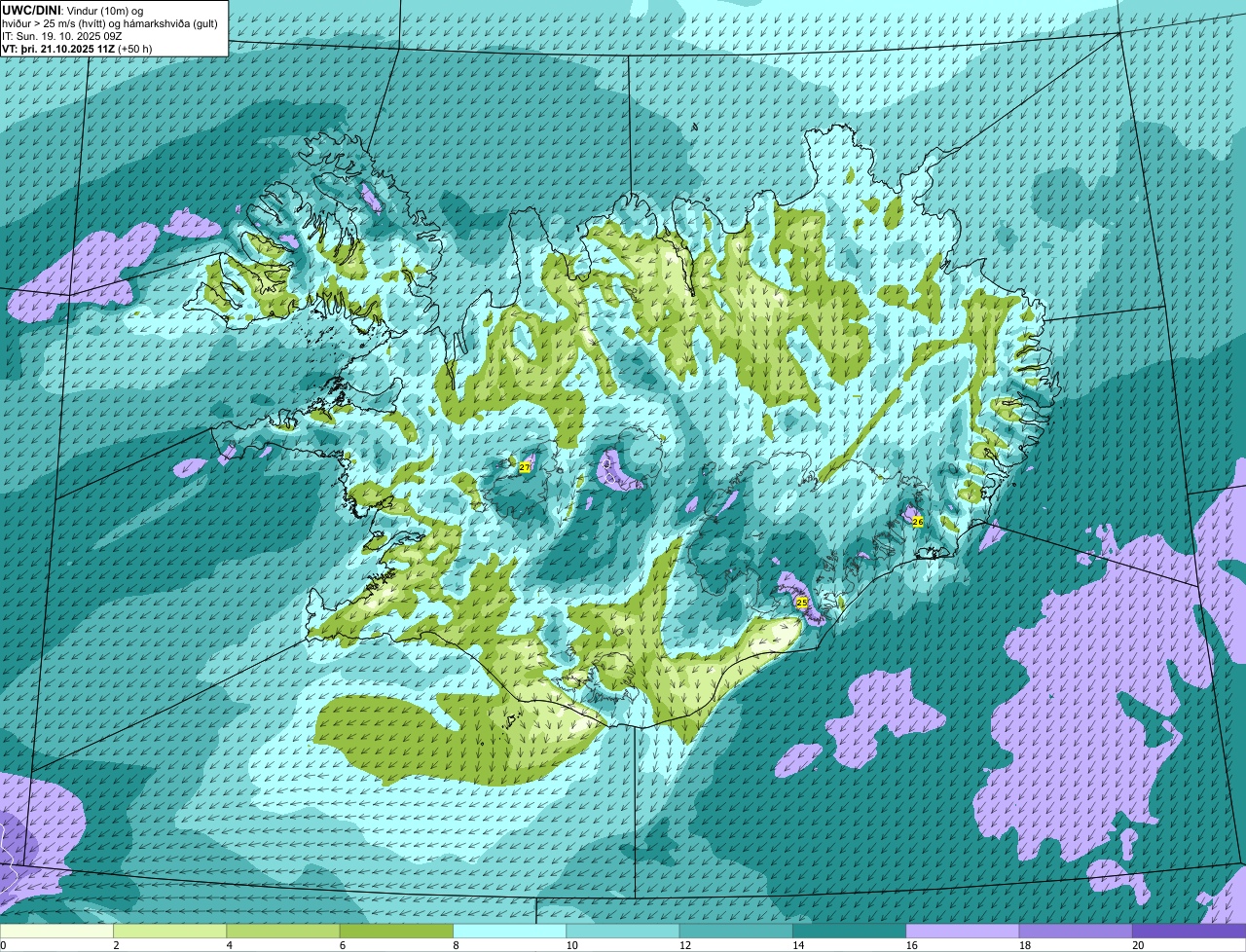
Task: Select the legend color band between 10 and 12
Action: [623, 931]
